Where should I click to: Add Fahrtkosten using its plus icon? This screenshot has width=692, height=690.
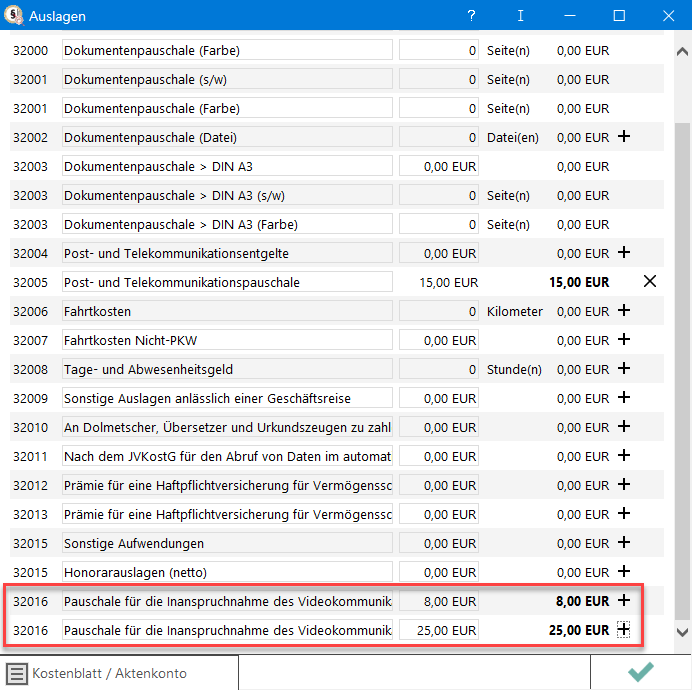click(624, 310)
